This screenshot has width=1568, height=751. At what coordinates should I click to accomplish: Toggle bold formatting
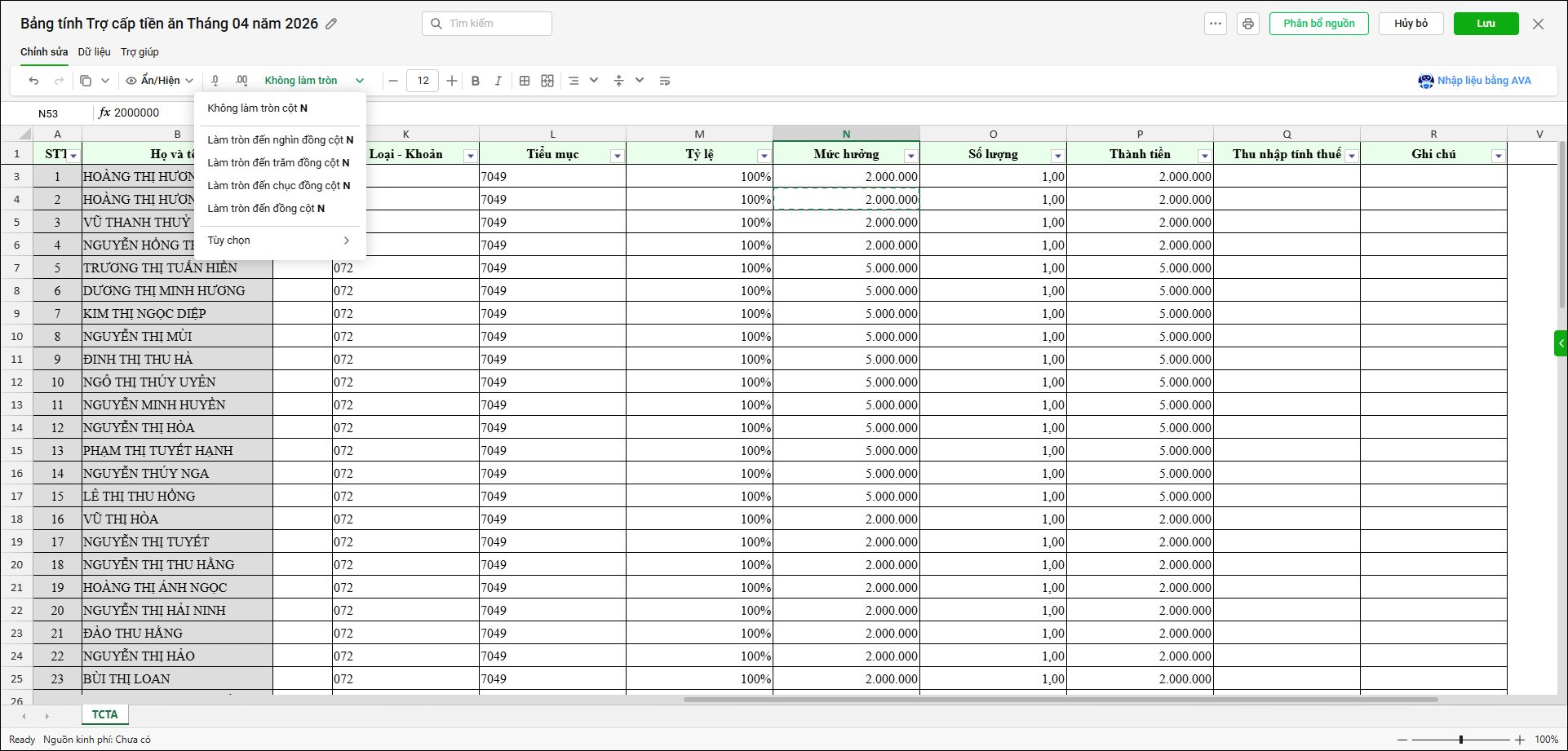click(x=476, y=81)
